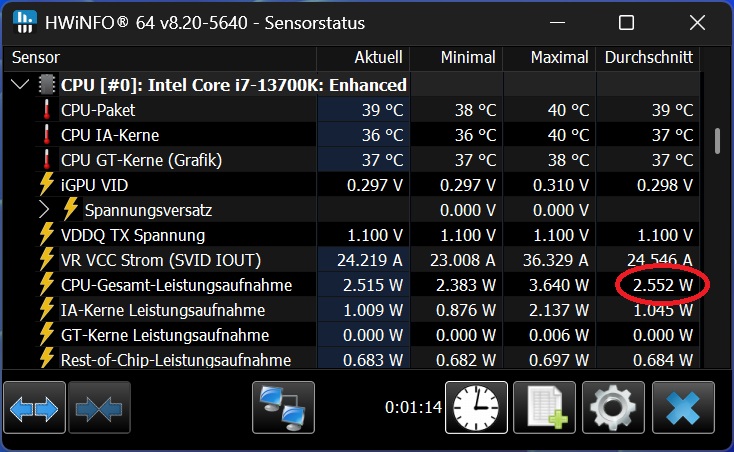
Task: Select GT-Kerne Leistungsaufnahme row label
Action: point(165,335)
